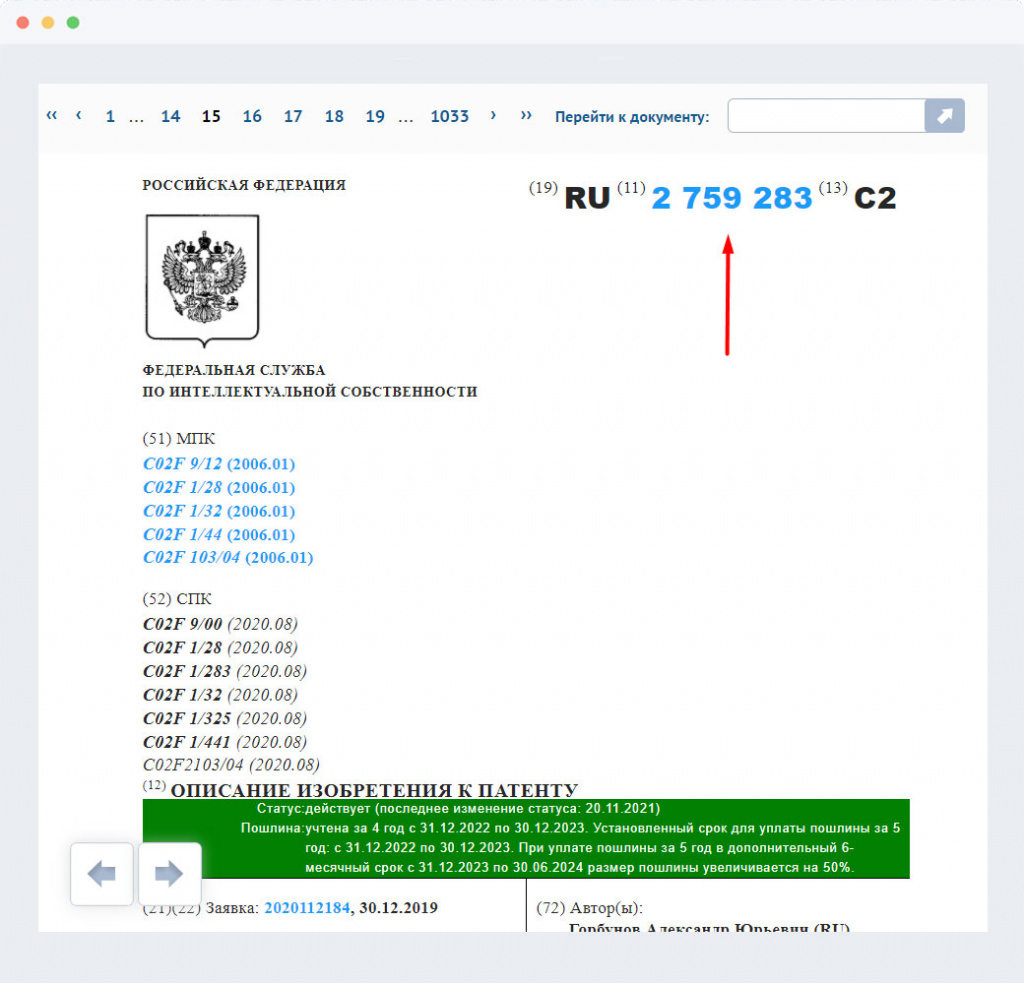Open page 16 of search results
The image size is (1024, 983).
click(252, 116)
